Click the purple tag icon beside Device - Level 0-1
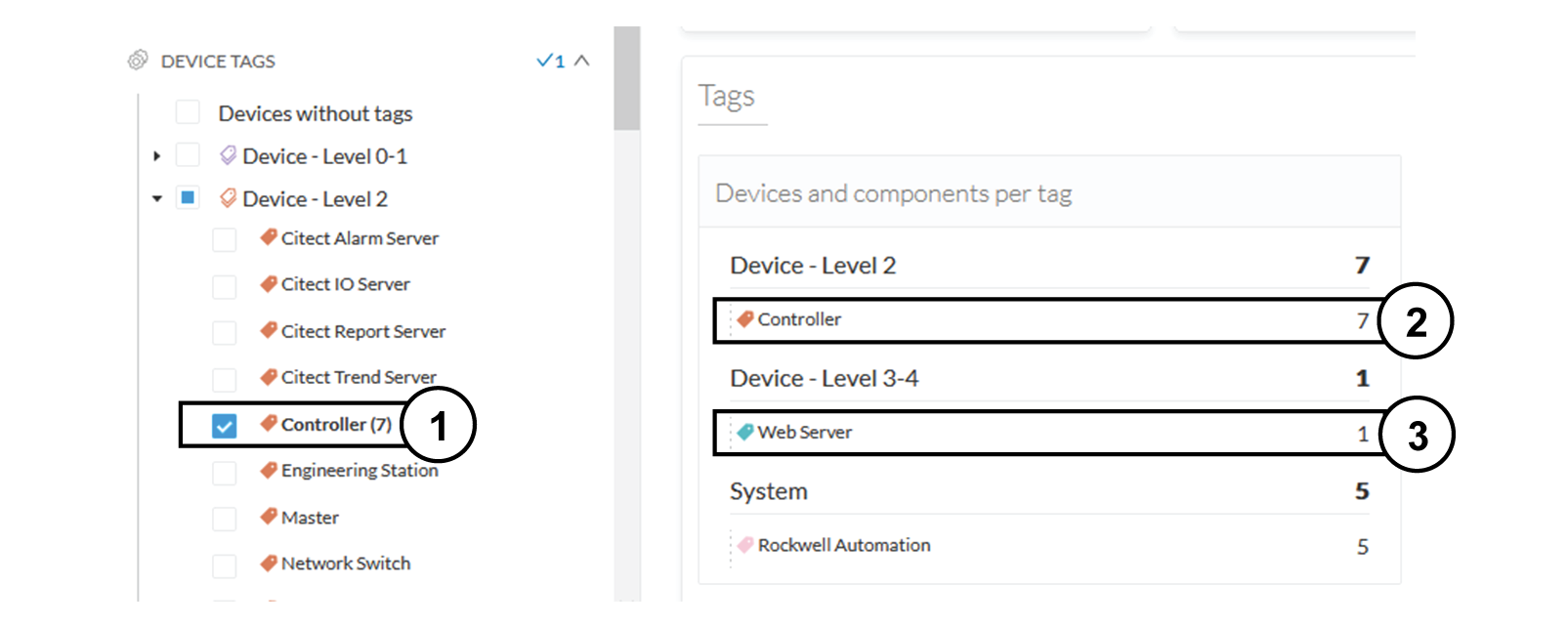The height and width of the screenshot is (628, 1568). (228, 155)
